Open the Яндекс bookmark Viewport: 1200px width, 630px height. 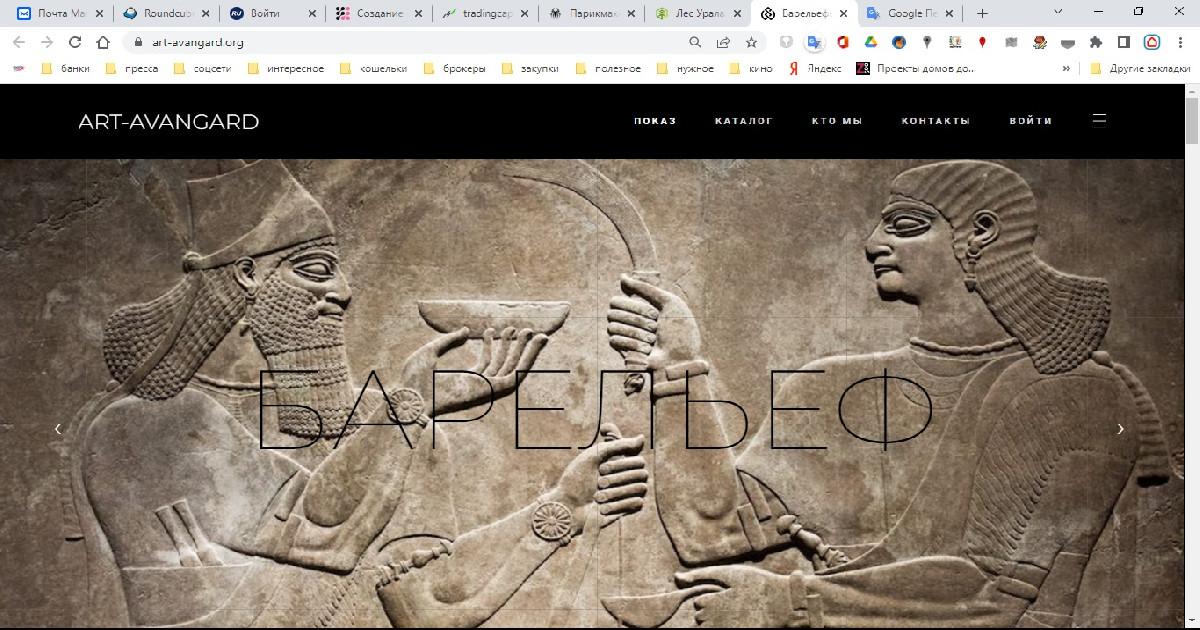(815, 69)
